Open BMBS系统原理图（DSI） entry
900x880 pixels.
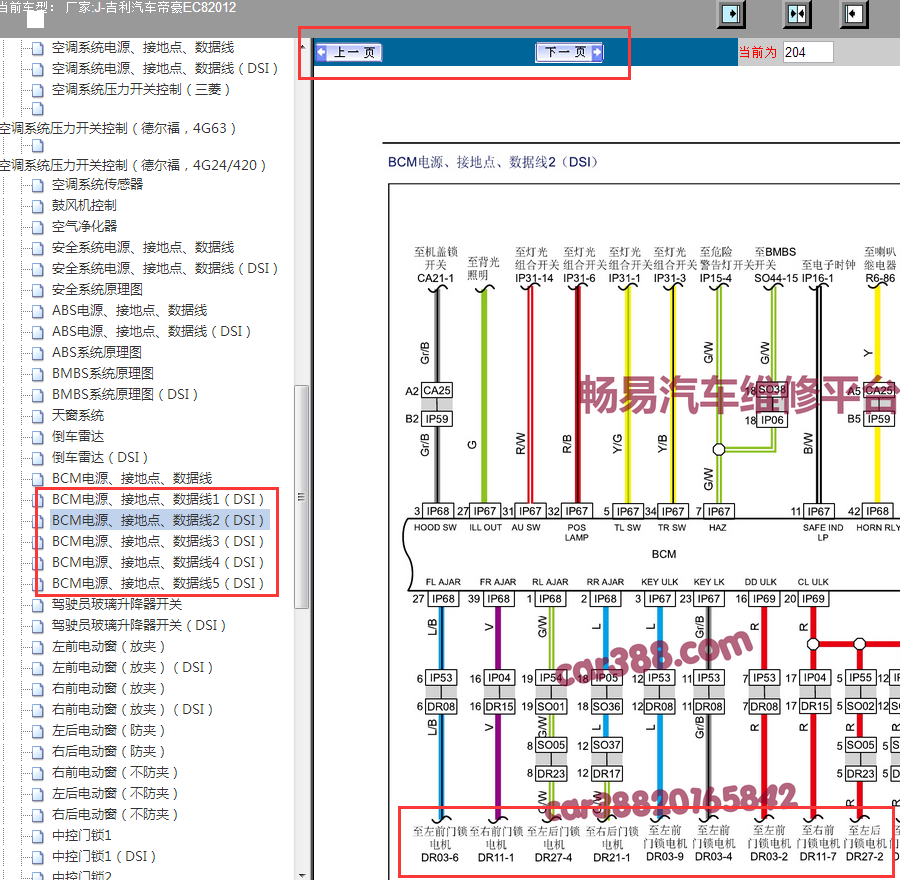[125, 395]
